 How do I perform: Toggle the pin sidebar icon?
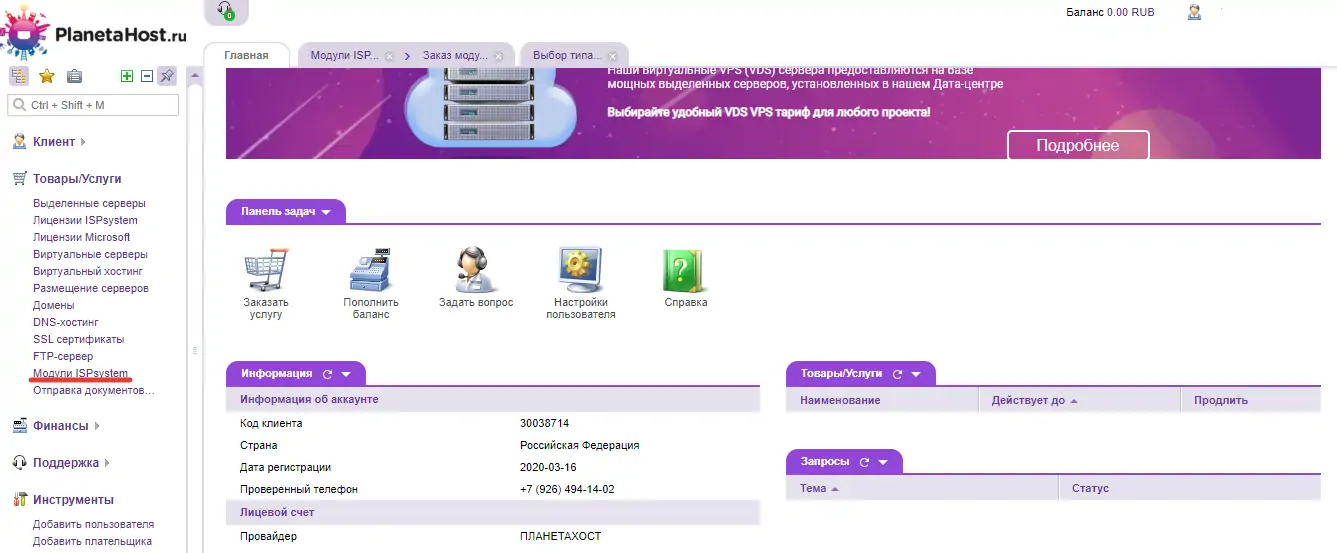tap(167, 76)
